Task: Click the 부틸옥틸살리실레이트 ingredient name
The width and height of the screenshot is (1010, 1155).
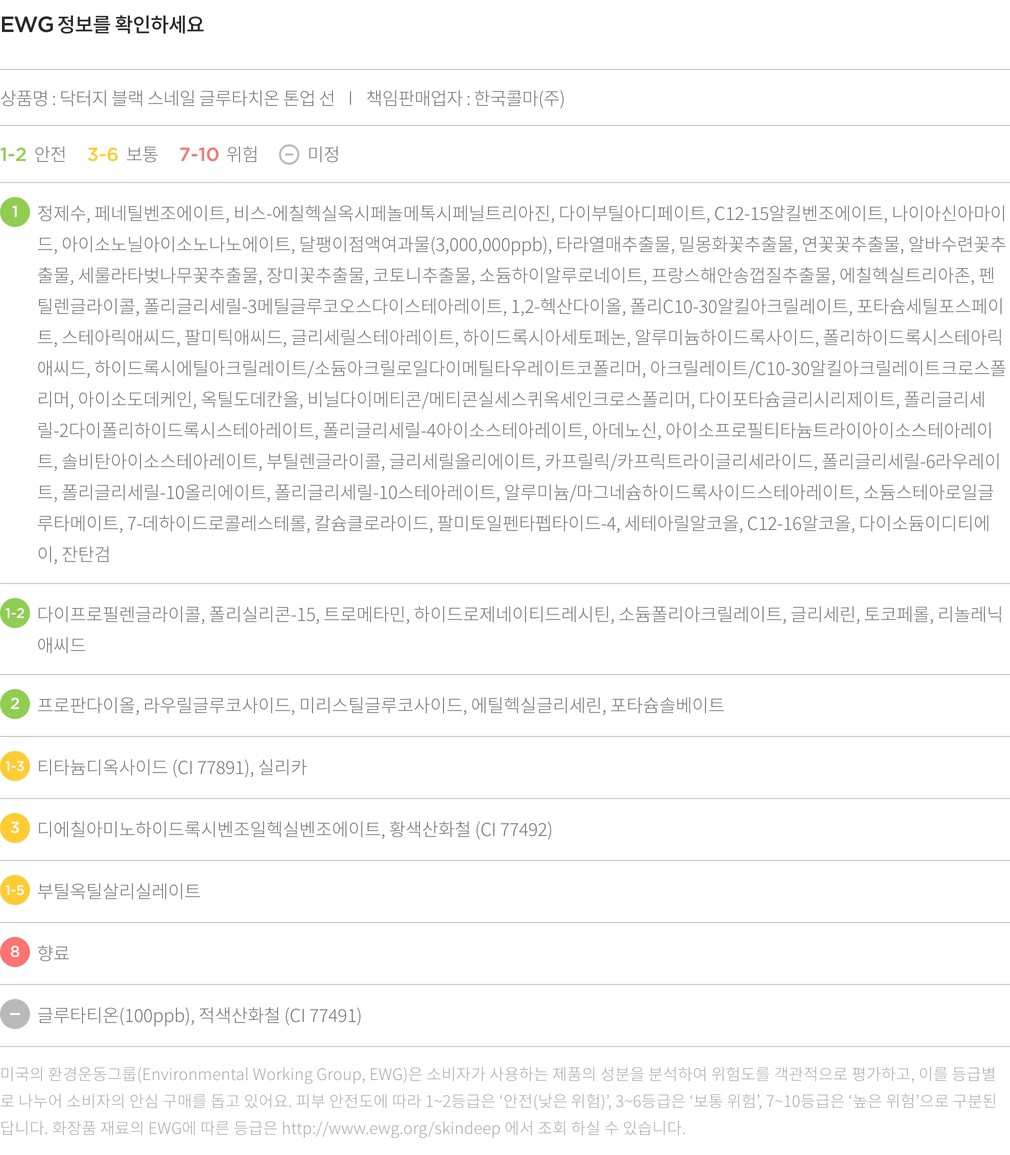Action: pyautogui.click(x=118, y=890)
